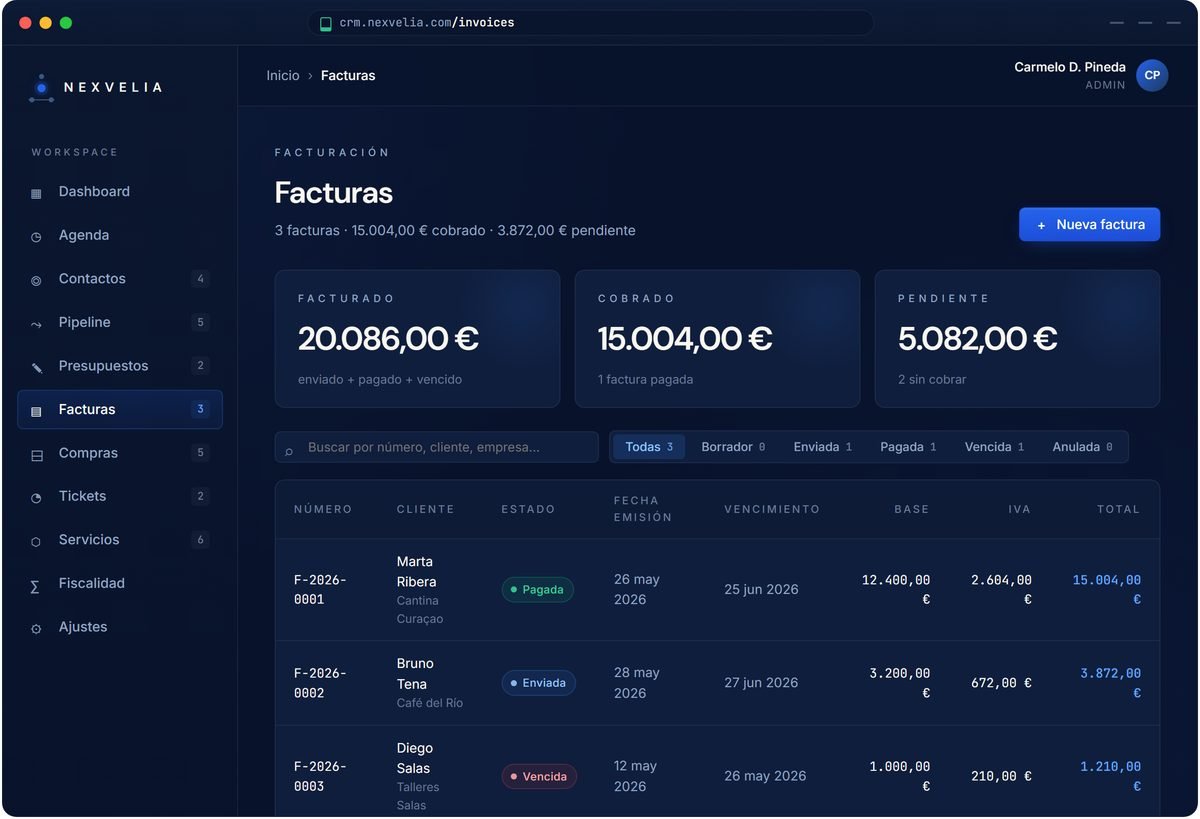Open Ajustes settings page
The height and width of the screenshot is (819, 1200).
click(120, 627)
